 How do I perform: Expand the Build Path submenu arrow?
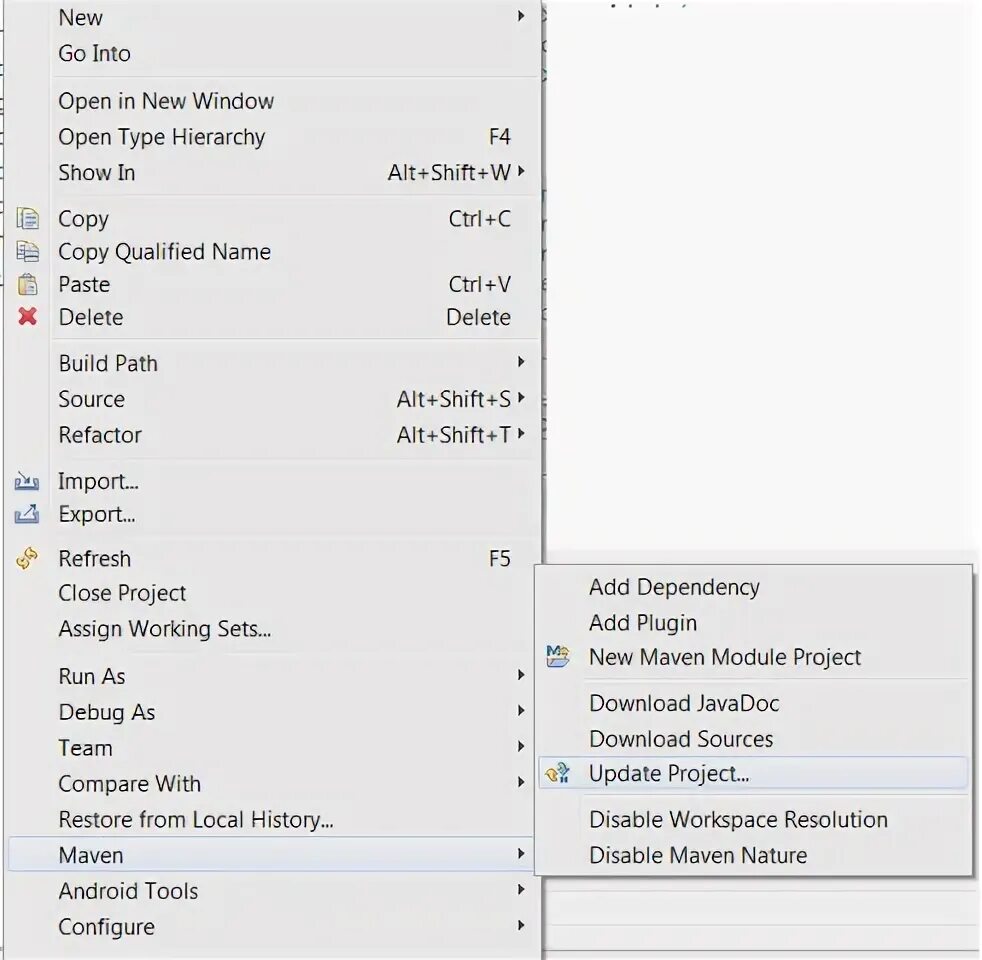(520, 362)
